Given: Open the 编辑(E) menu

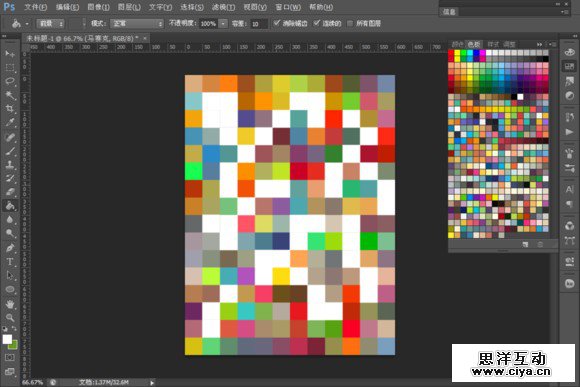Looking at the screenshot, I should (x=67, y=7).
